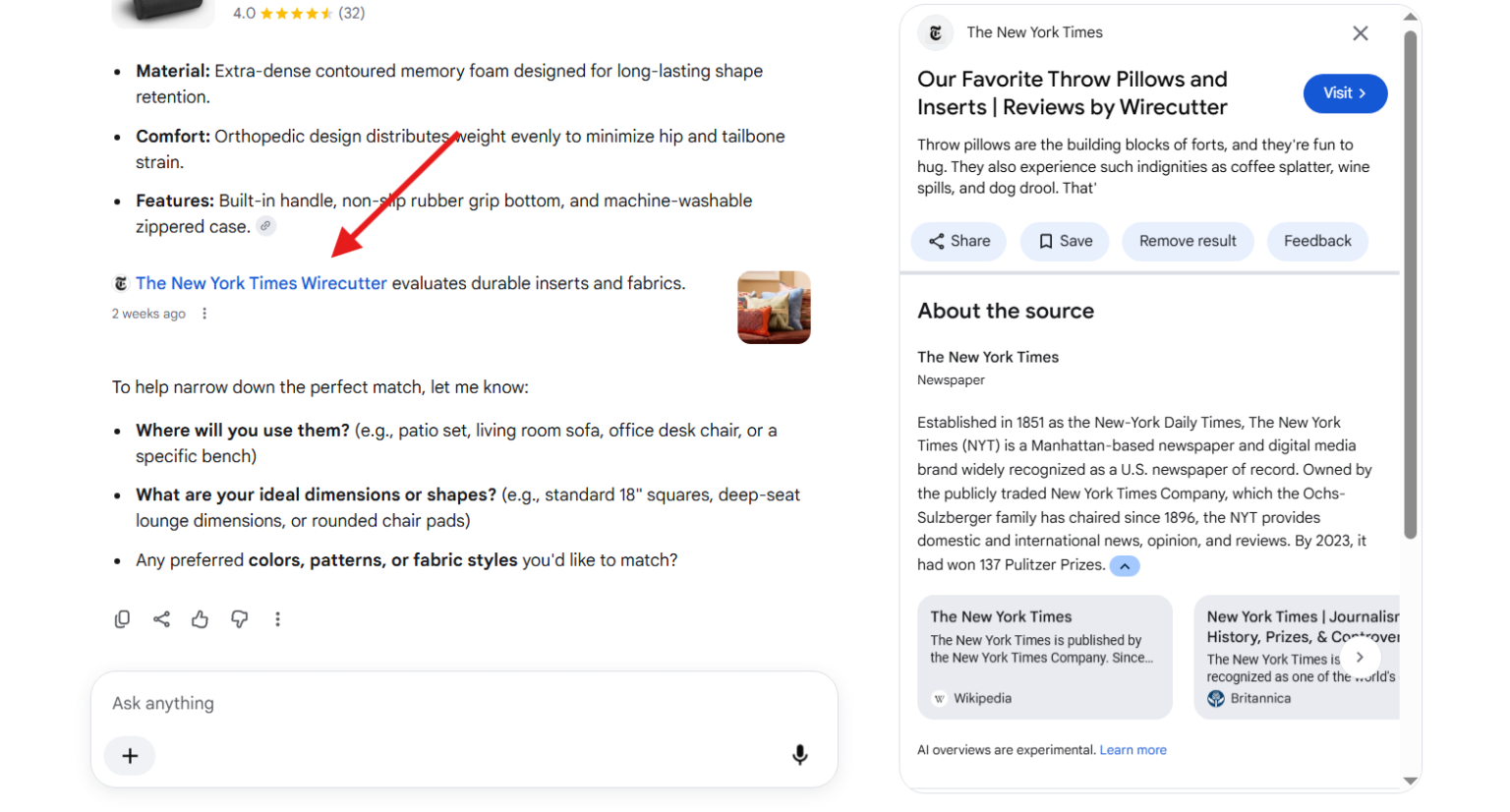The image size is (1510, 812).
Task: Click the scrollbar up arrow in the side panel
Action: coord(1411,17)
